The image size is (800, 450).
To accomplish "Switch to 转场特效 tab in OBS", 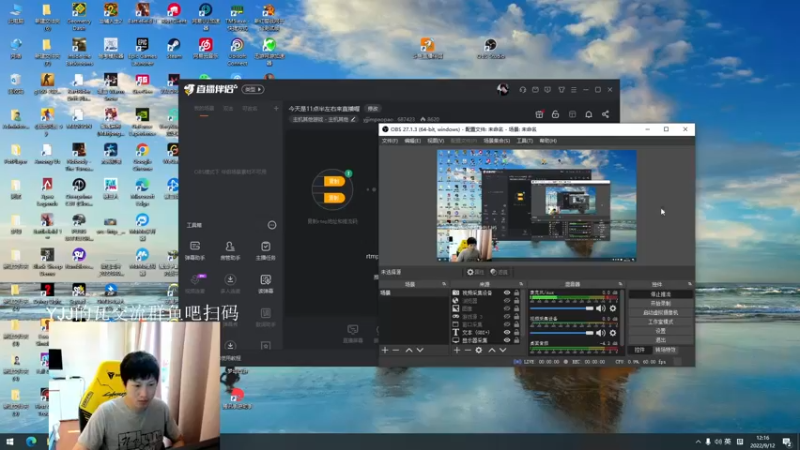I will coord(665,350).
